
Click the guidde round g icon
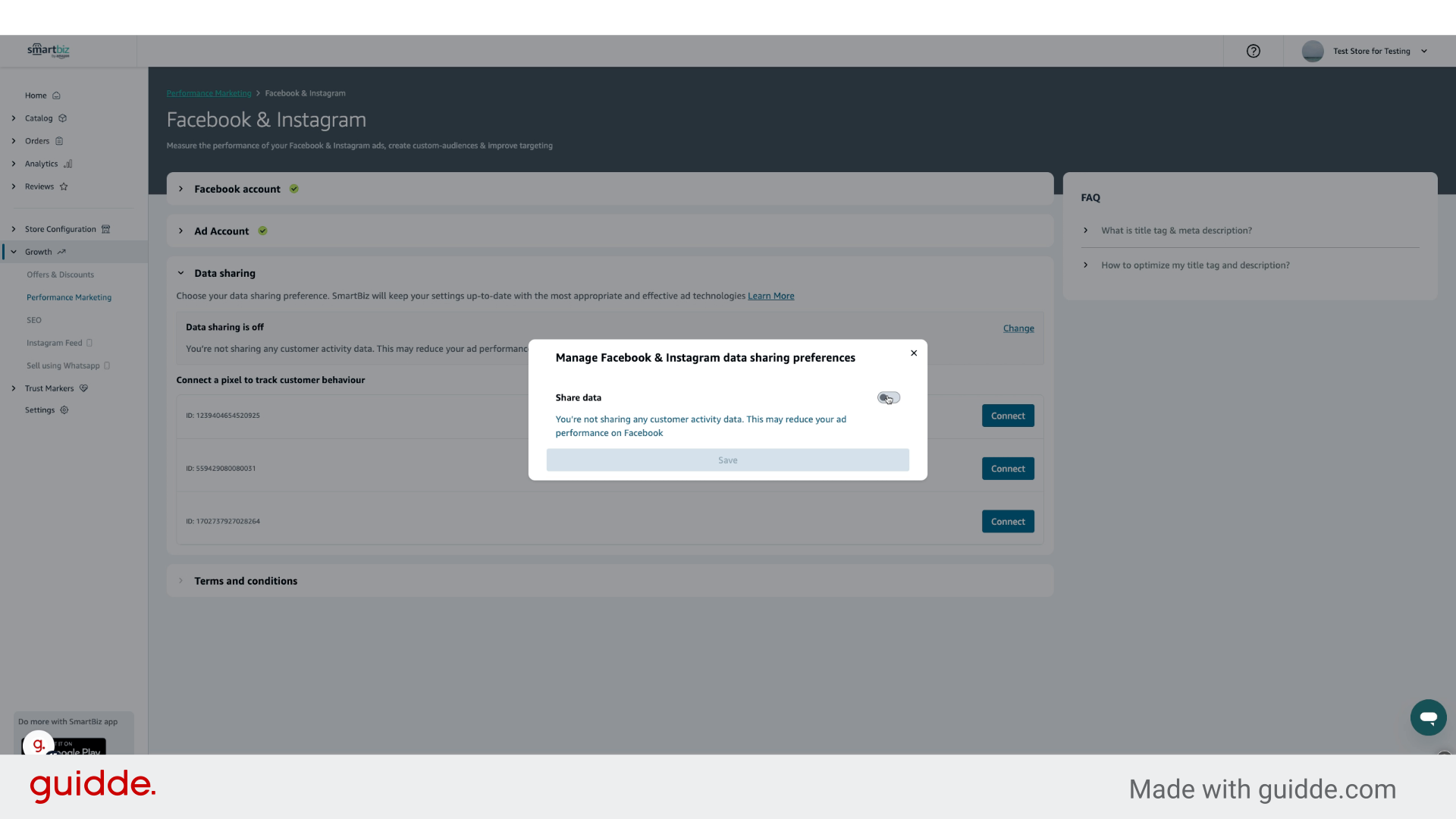click(x=39, y=745)
